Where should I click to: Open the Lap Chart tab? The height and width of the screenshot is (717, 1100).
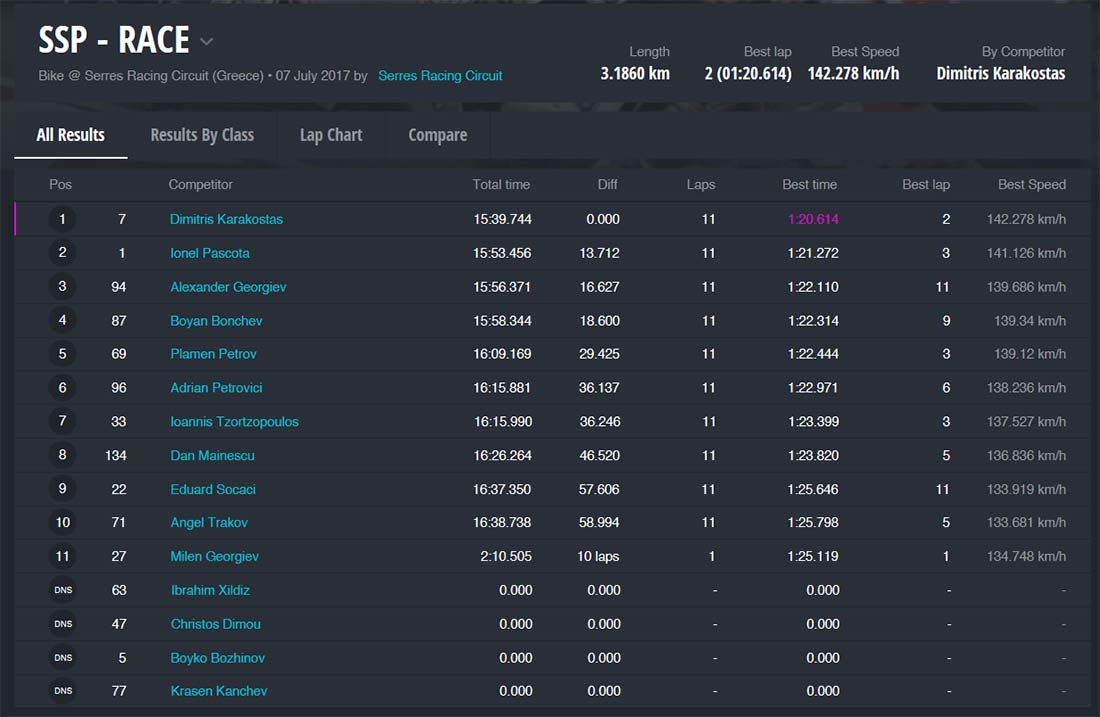(331, 135)
